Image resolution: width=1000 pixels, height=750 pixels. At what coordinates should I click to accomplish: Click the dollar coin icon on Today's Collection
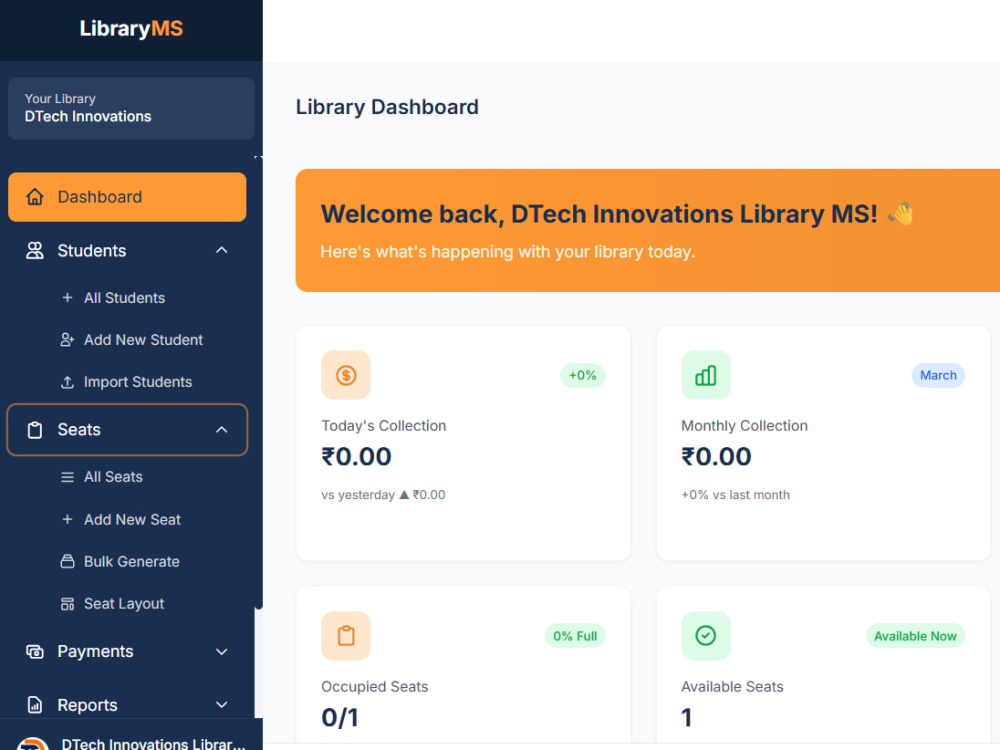346,375
